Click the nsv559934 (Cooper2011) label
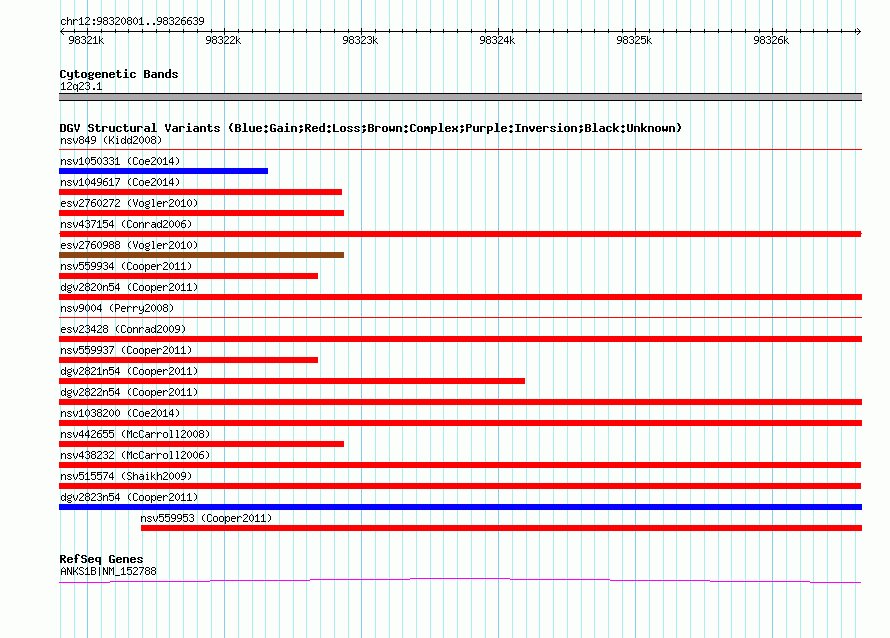 [126, 266]
